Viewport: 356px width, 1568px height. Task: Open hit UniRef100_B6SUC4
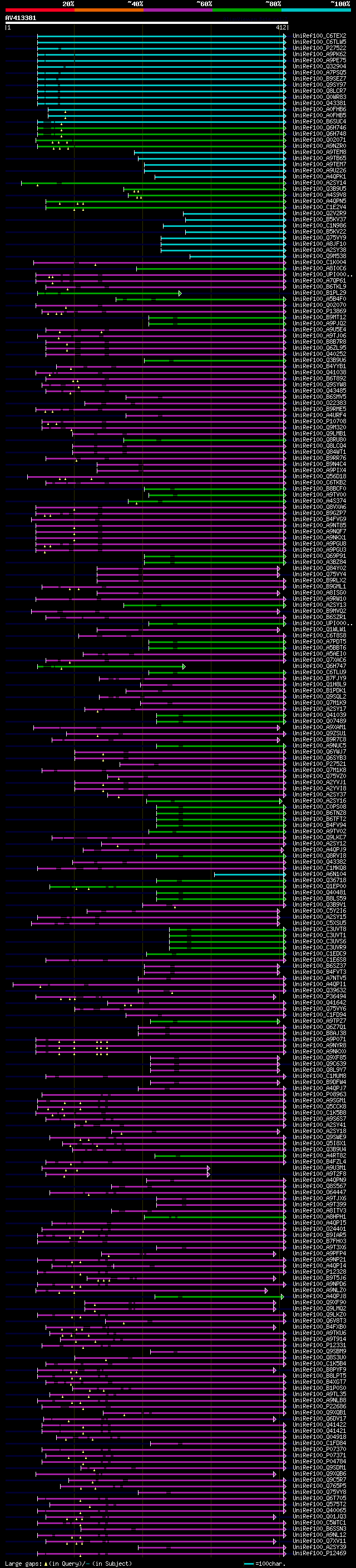[319, 122]
